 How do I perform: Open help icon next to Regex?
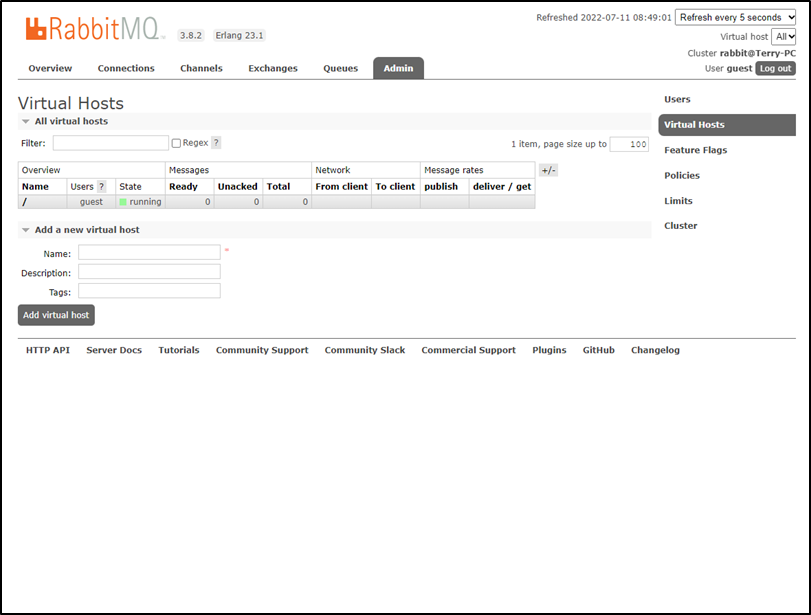(216, 143)
